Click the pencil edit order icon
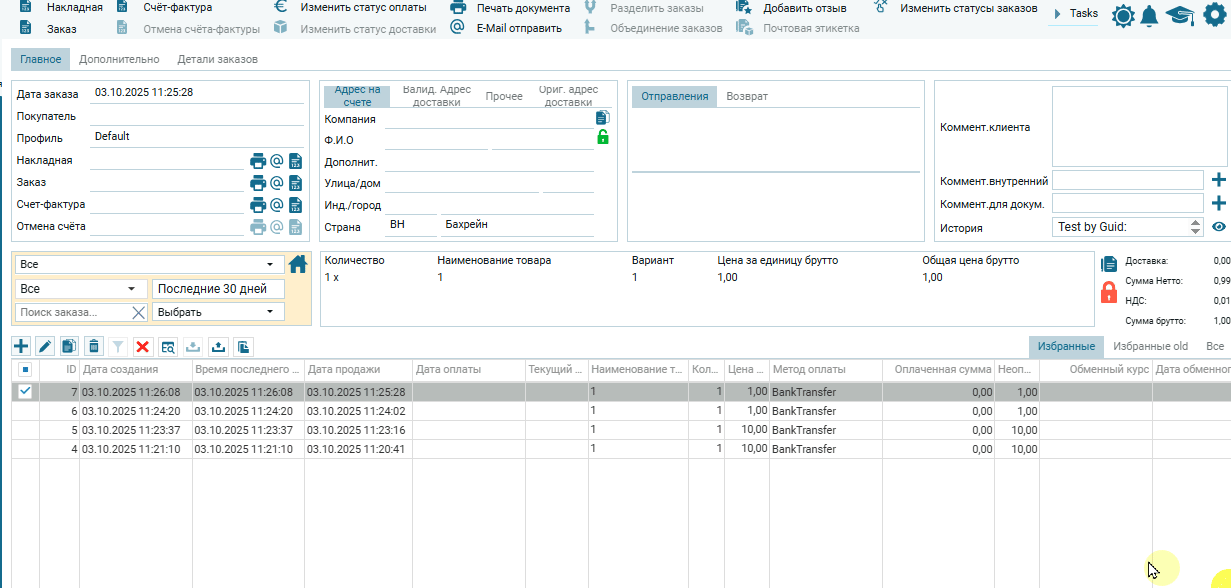This screenshot has width=1231, height=588. pyautogui.click(x=45, y=346)
